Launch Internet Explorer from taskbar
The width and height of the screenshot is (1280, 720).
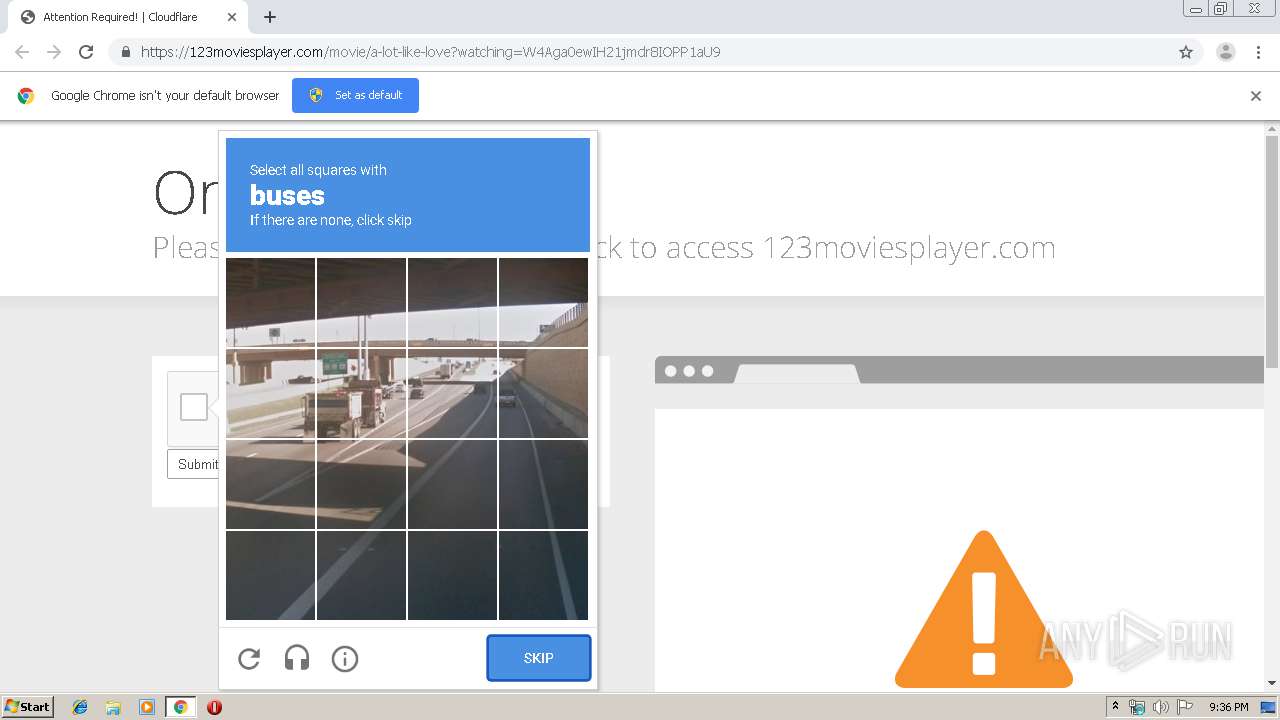click(80, 707)
